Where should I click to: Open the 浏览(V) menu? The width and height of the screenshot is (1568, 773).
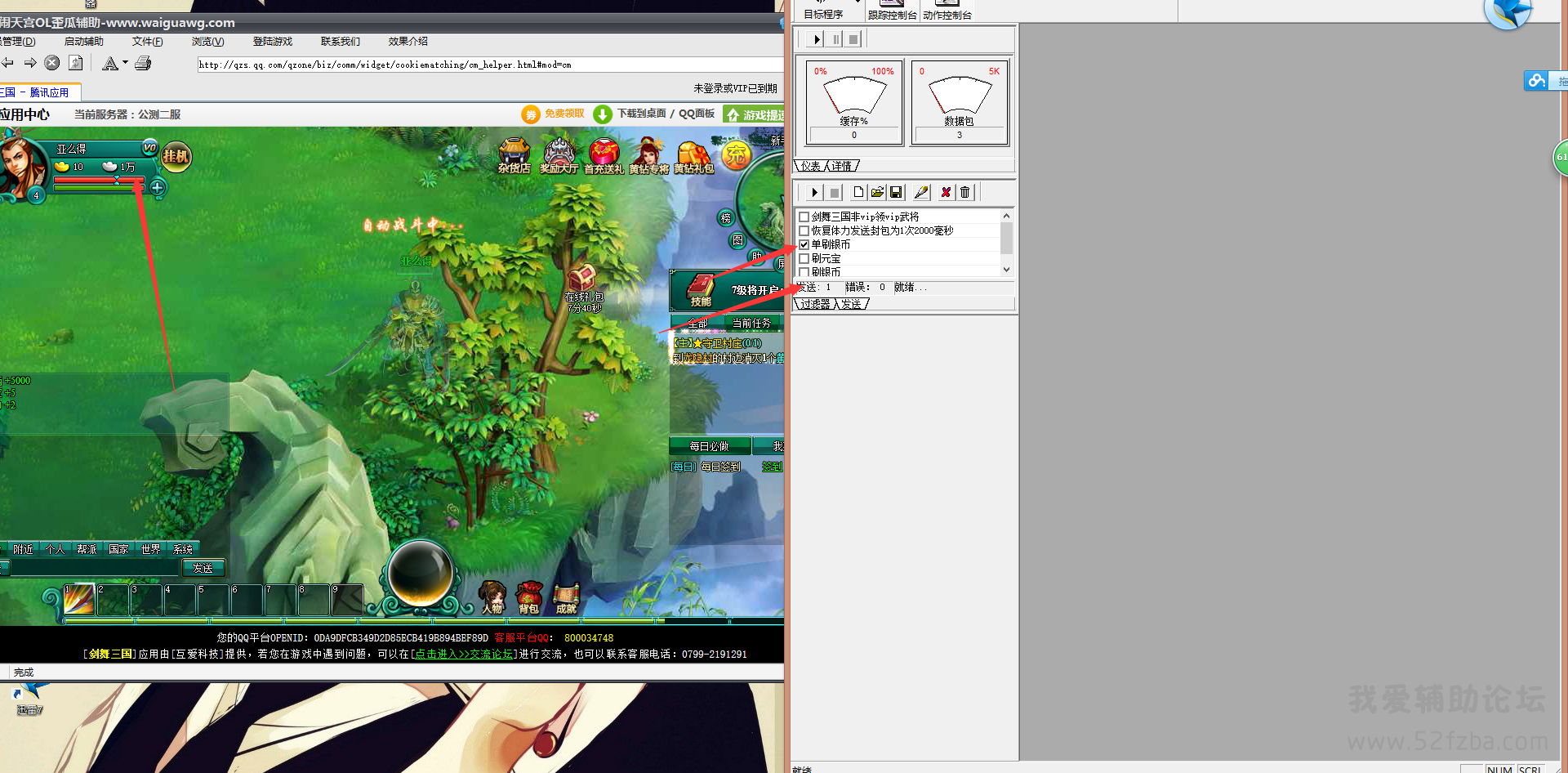[208, 42]
